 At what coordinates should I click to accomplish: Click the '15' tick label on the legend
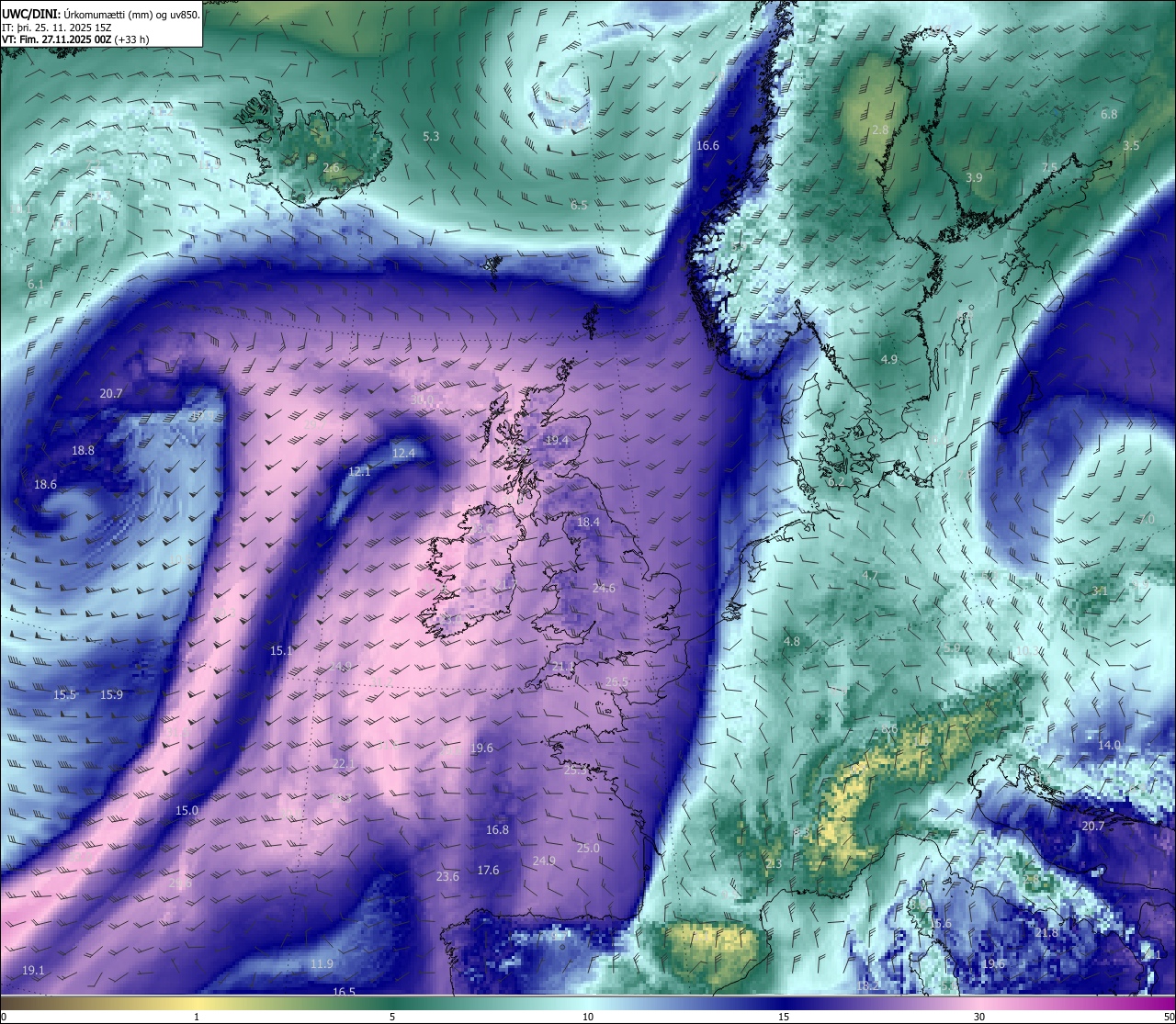click(x=784, y=1017)
